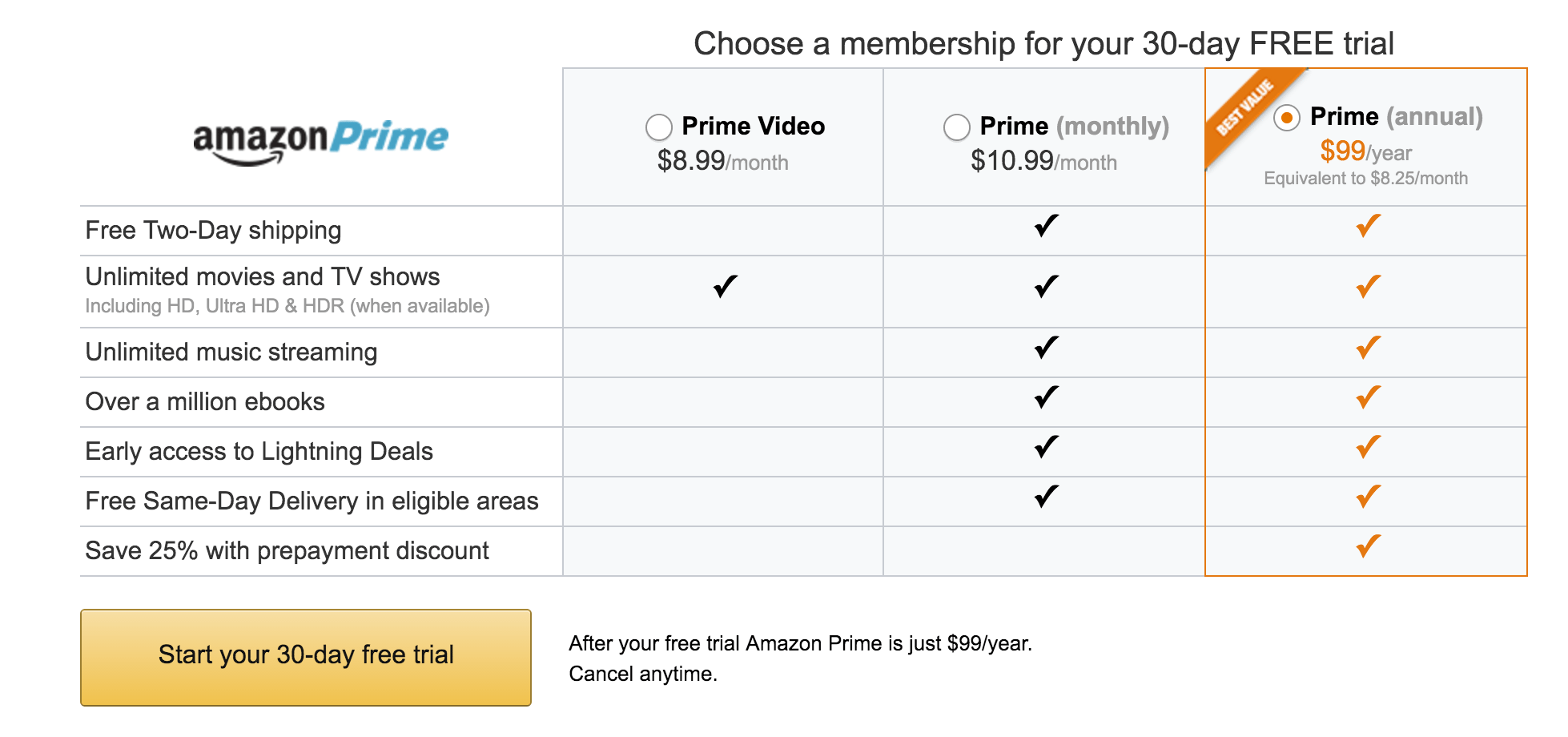Click the Free Two-Day shipping row label

[213, 231]
